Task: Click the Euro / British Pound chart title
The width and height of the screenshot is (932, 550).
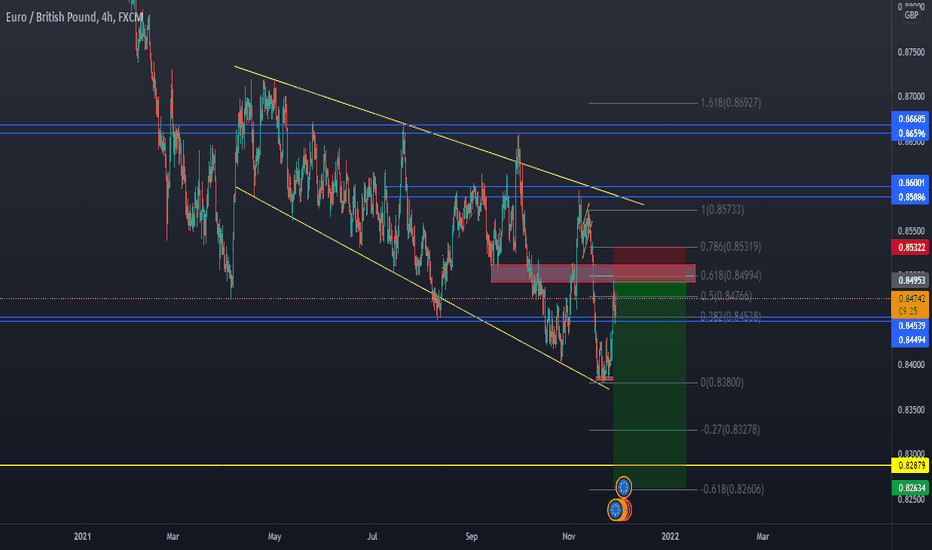Action: [75, 17]
